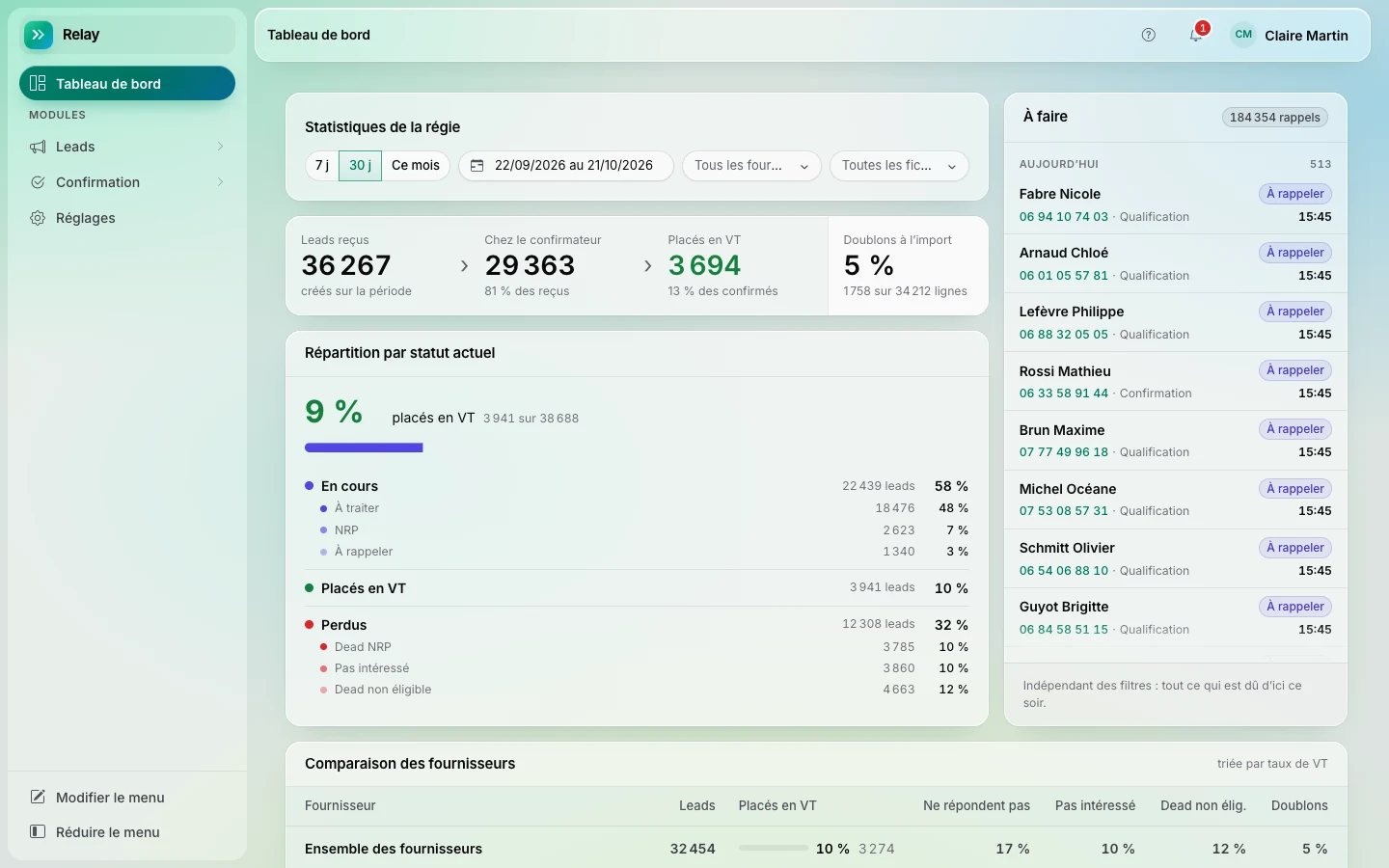Click À rappeler badge for Rossi Mathieu
Image resolution: width=1389 pixels, height=868 pixels.
pos(1295,370)
